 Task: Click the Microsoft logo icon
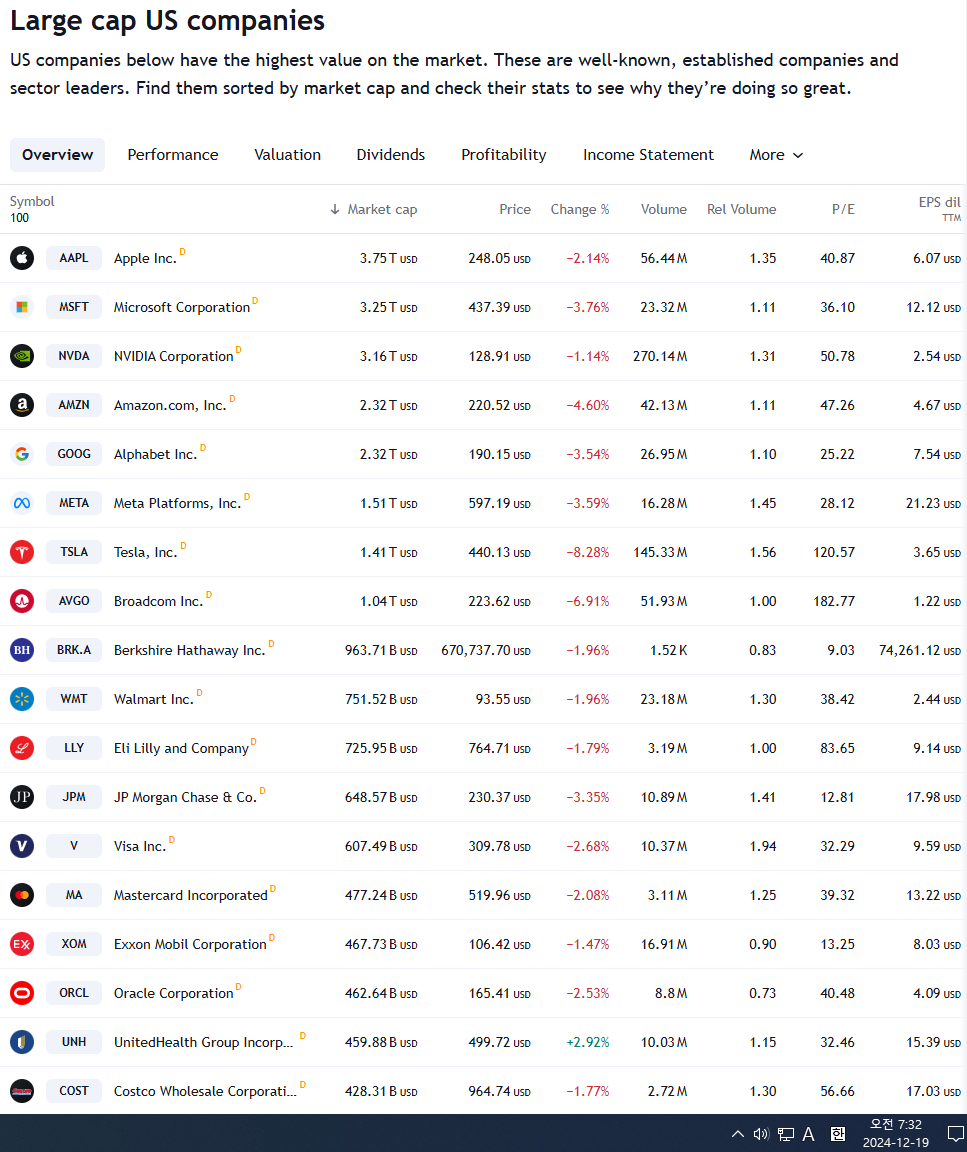point(22,307)
